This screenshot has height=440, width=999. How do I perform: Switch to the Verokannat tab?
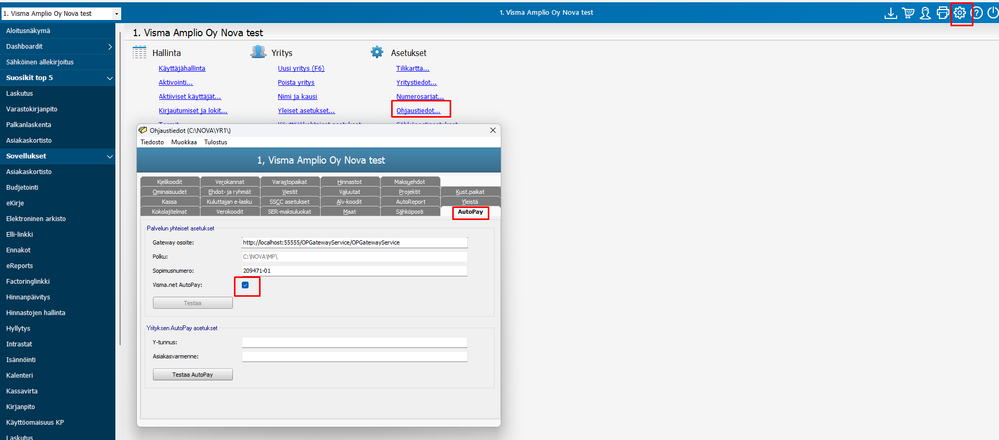[229, 181]
